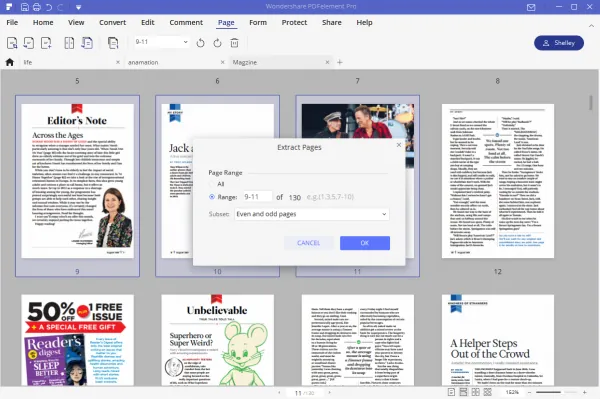The image size is (600, 399).
Task: Open the Subset Even and odd pages dropdown
Action: tap(312, 214)
